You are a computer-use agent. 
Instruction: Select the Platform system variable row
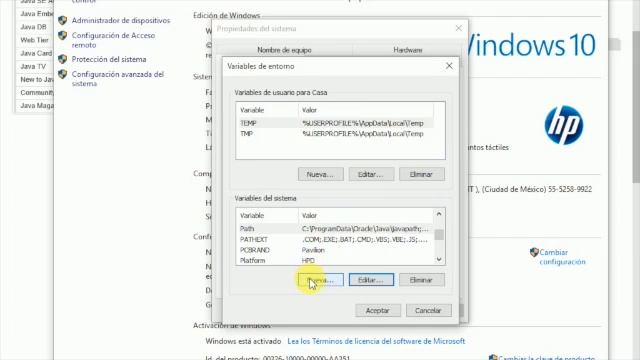(336, 260)
